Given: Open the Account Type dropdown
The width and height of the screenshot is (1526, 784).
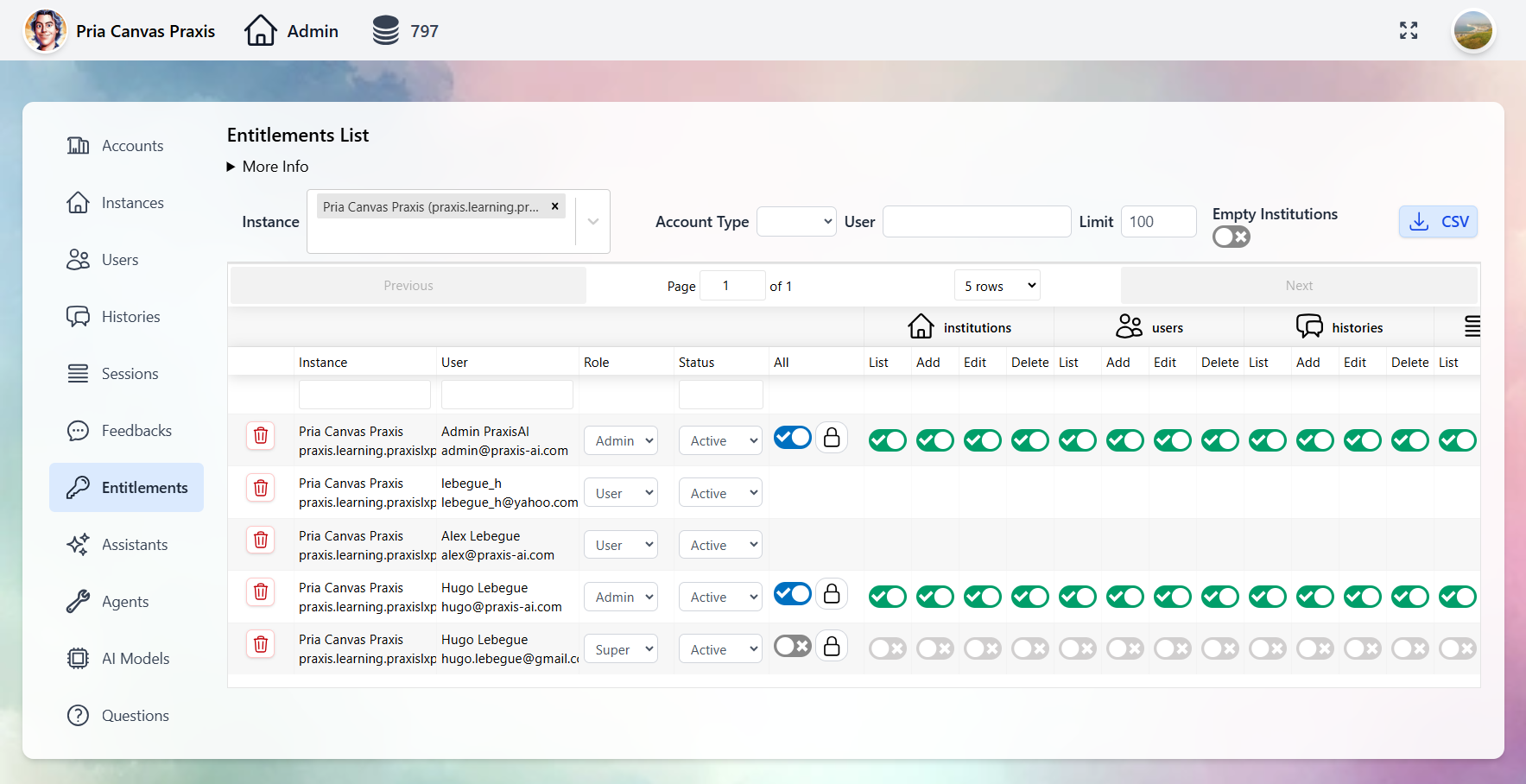Looking at the screenshot, I should (796, 222).
